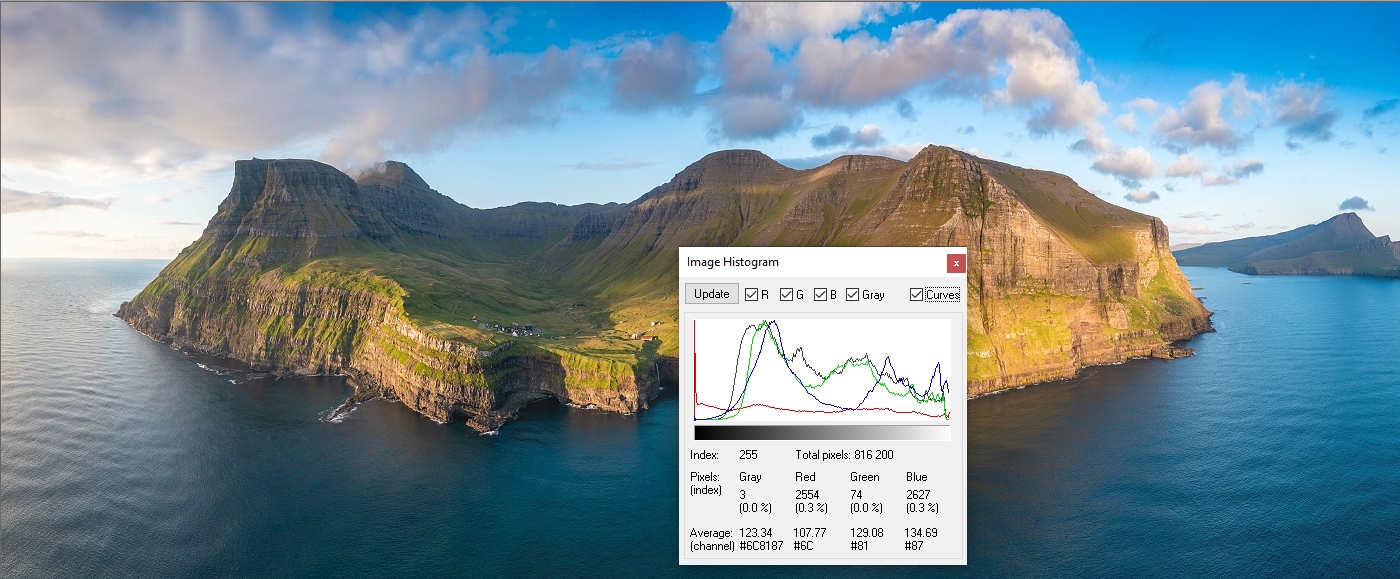Toggle the Curves display checkbox
The width and height of the screenshot is (1400, 579).
(916, 294)
